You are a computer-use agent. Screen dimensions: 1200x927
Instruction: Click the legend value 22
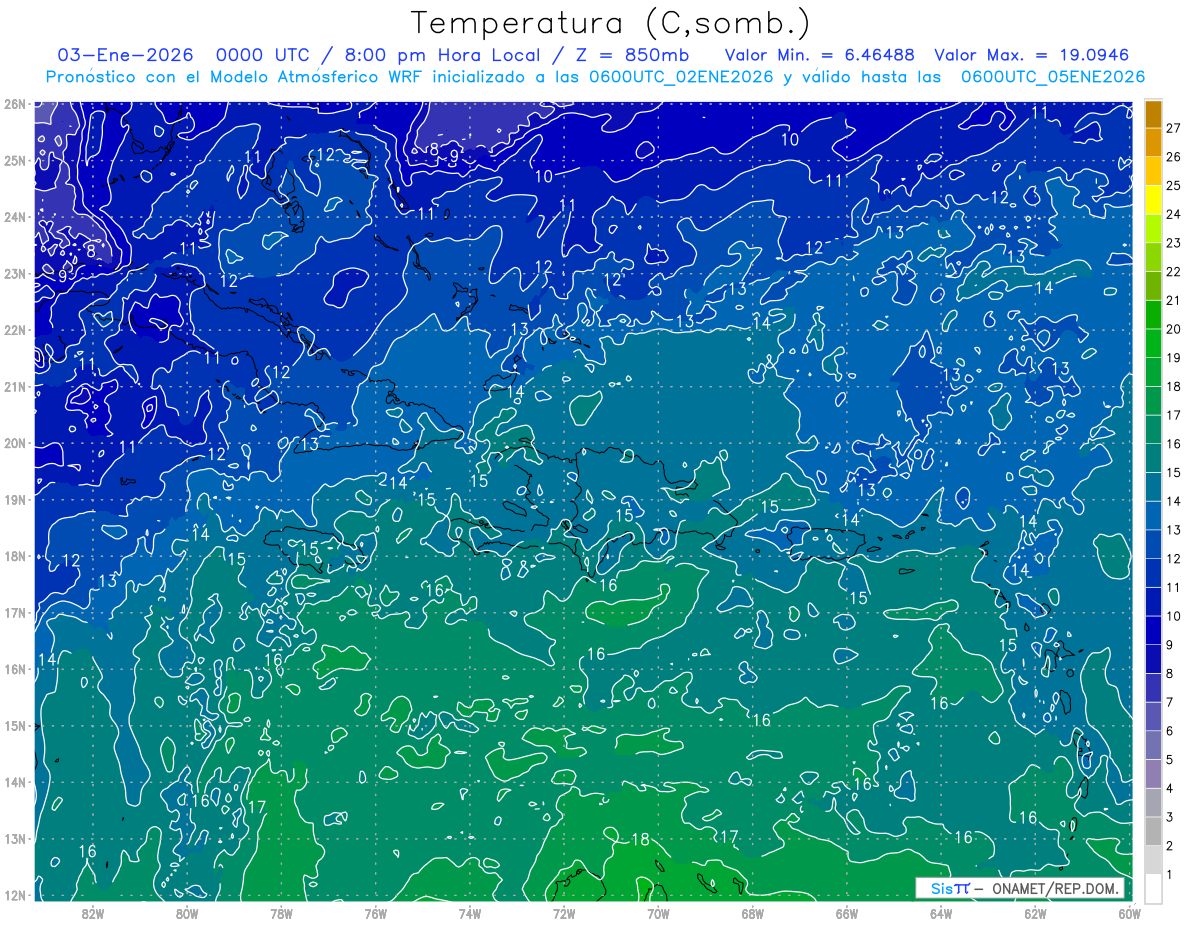click(1173, 271)
